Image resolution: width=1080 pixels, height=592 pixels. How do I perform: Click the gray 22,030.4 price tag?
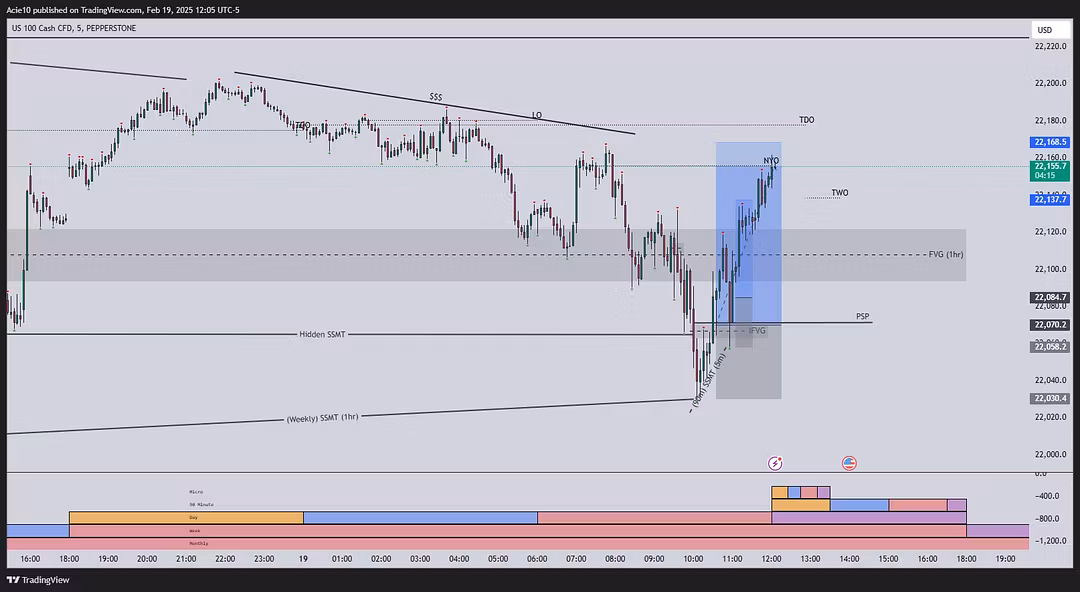click(x=1050, y=398)
